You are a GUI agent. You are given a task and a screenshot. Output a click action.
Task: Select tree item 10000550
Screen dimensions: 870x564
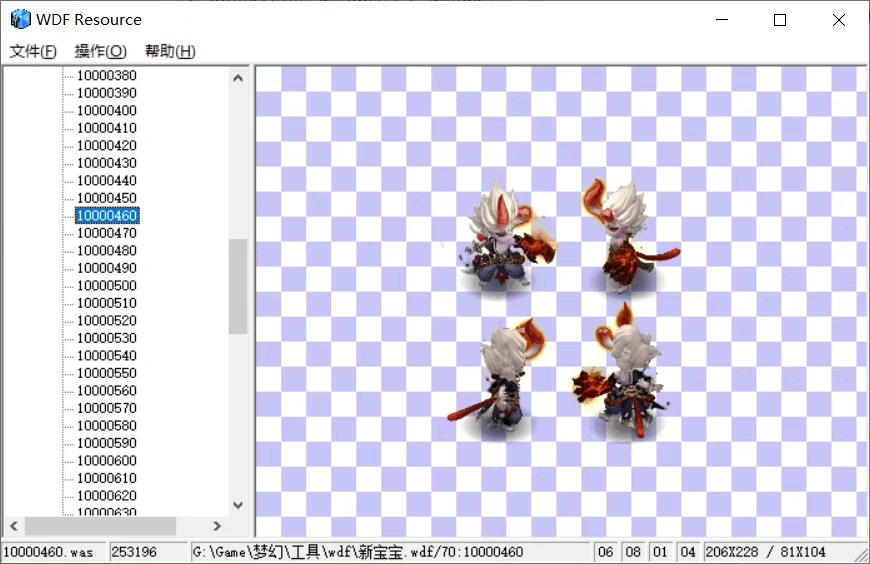[x=107, y=373]
